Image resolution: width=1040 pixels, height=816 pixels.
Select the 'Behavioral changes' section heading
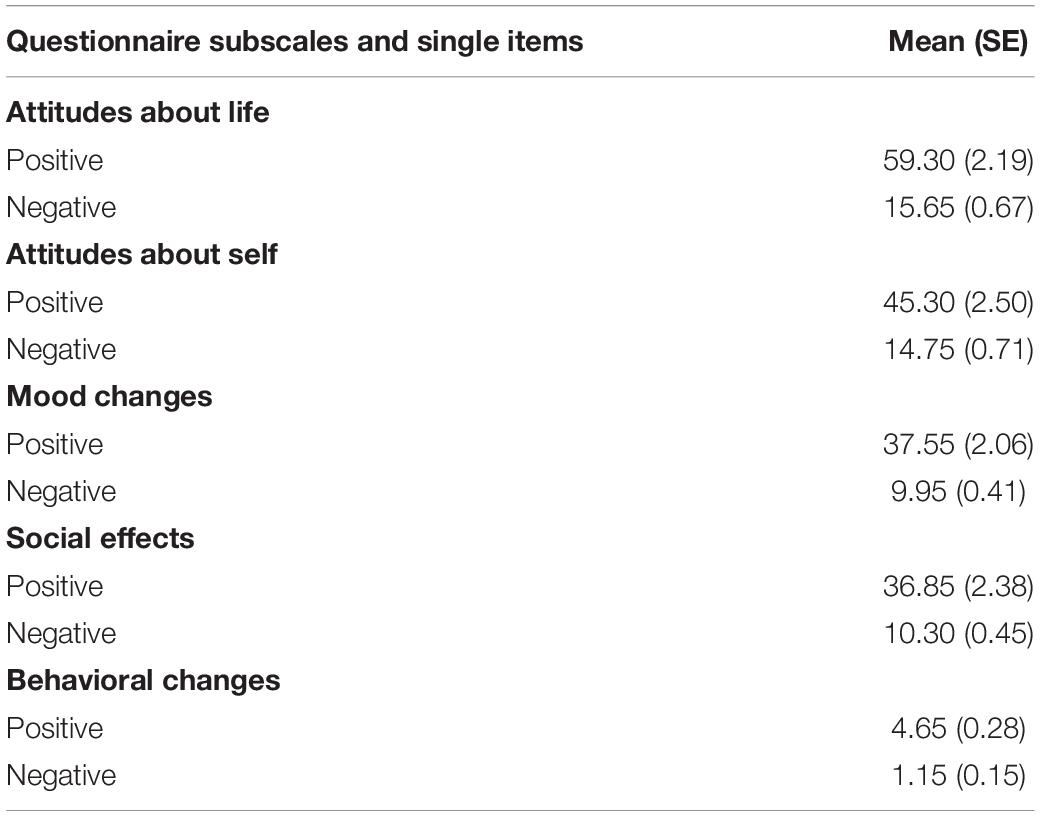click(x=143, y=681)
